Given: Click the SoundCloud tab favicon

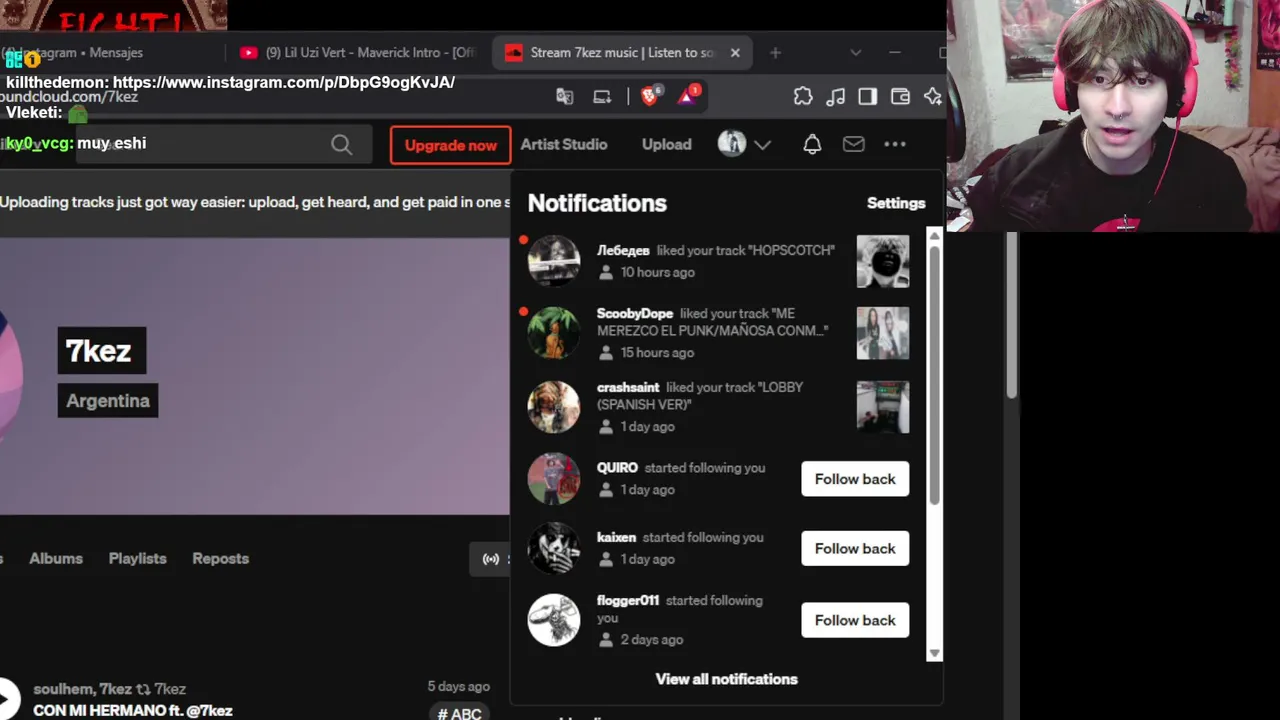Looking at the screenshot, I should point(514,53).
